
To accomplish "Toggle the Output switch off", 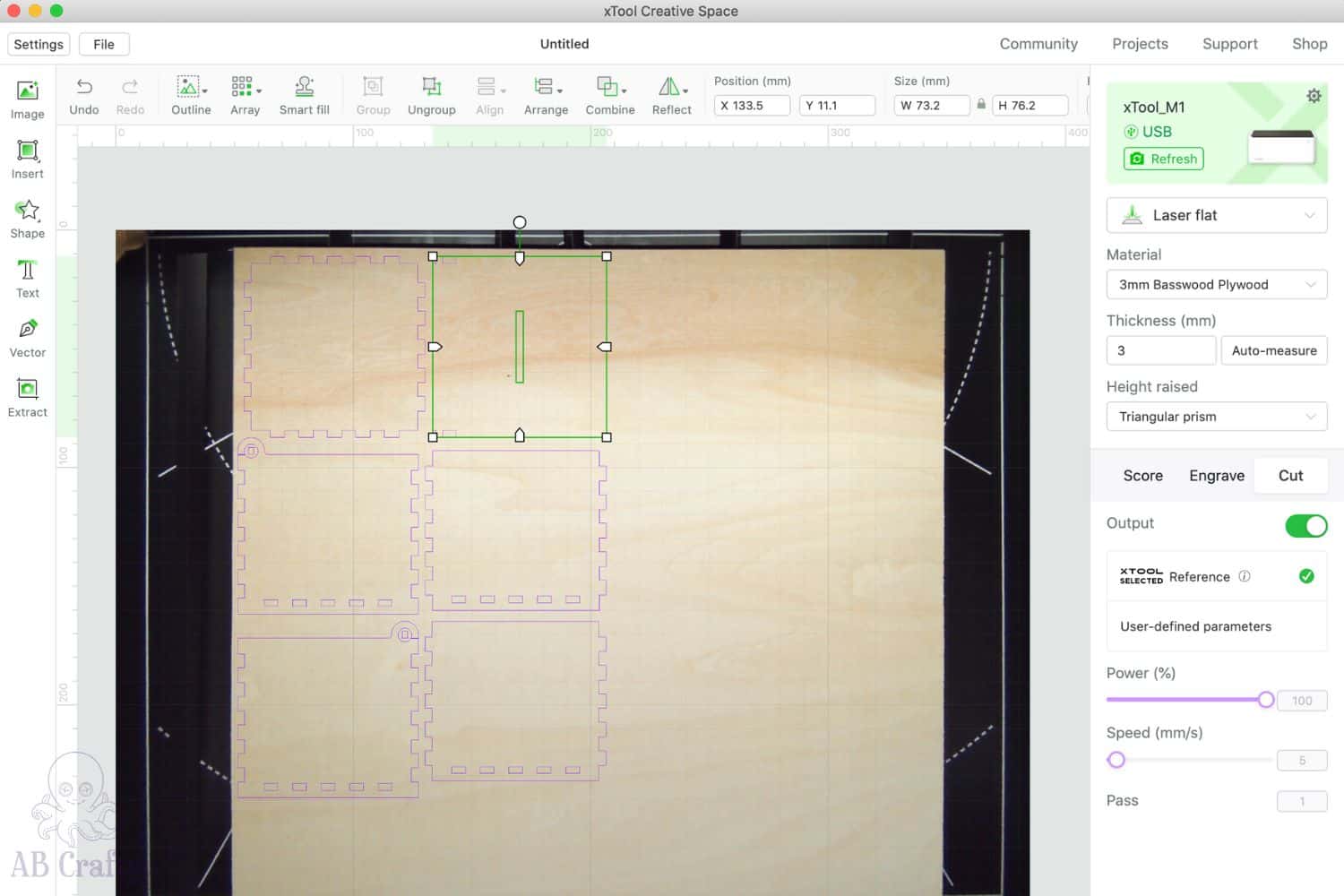I will click(x=1305, y=526).
